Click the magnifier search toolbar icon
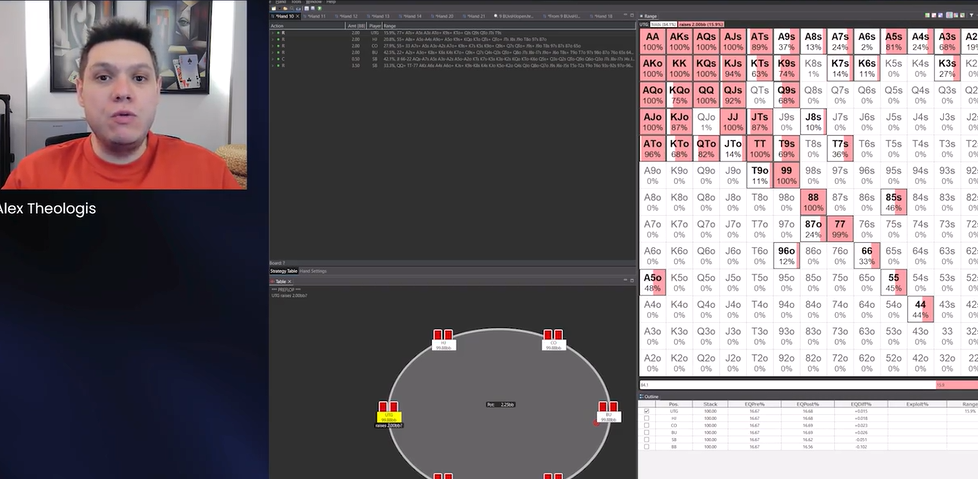 point(292,8)
